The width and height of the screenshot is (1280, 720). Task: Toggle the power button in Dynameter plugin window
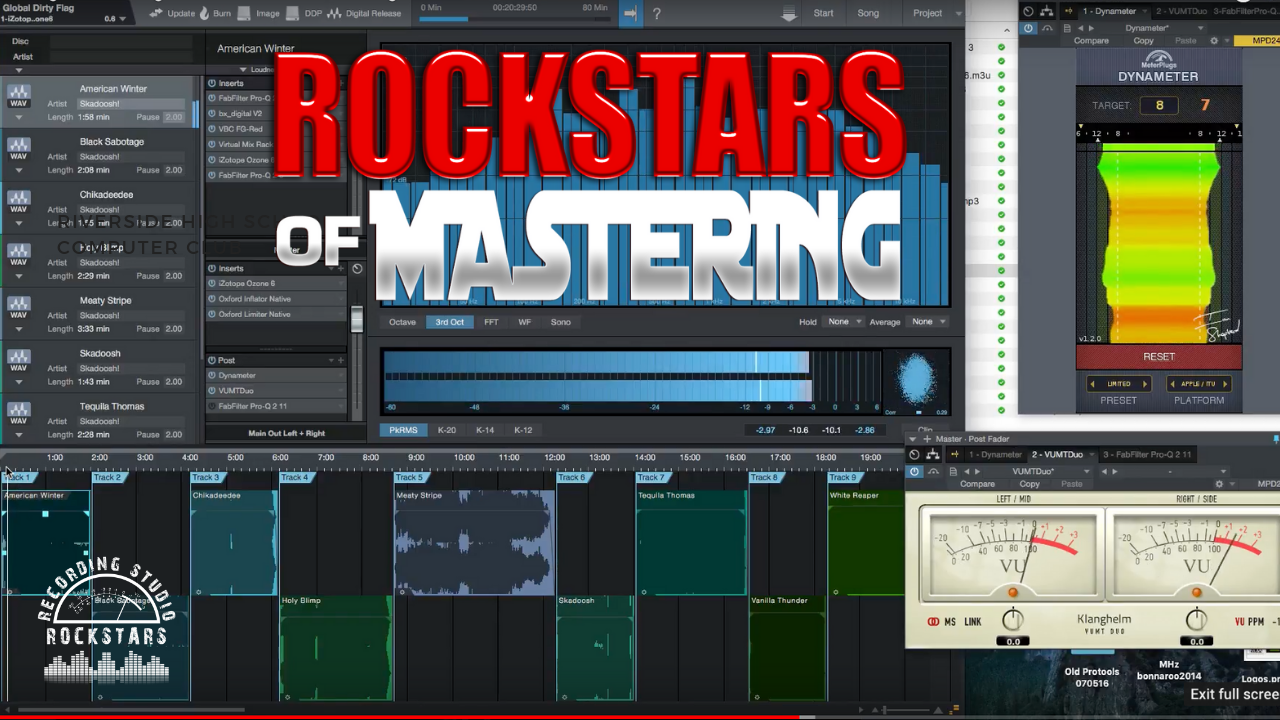tap(1028, 28)
